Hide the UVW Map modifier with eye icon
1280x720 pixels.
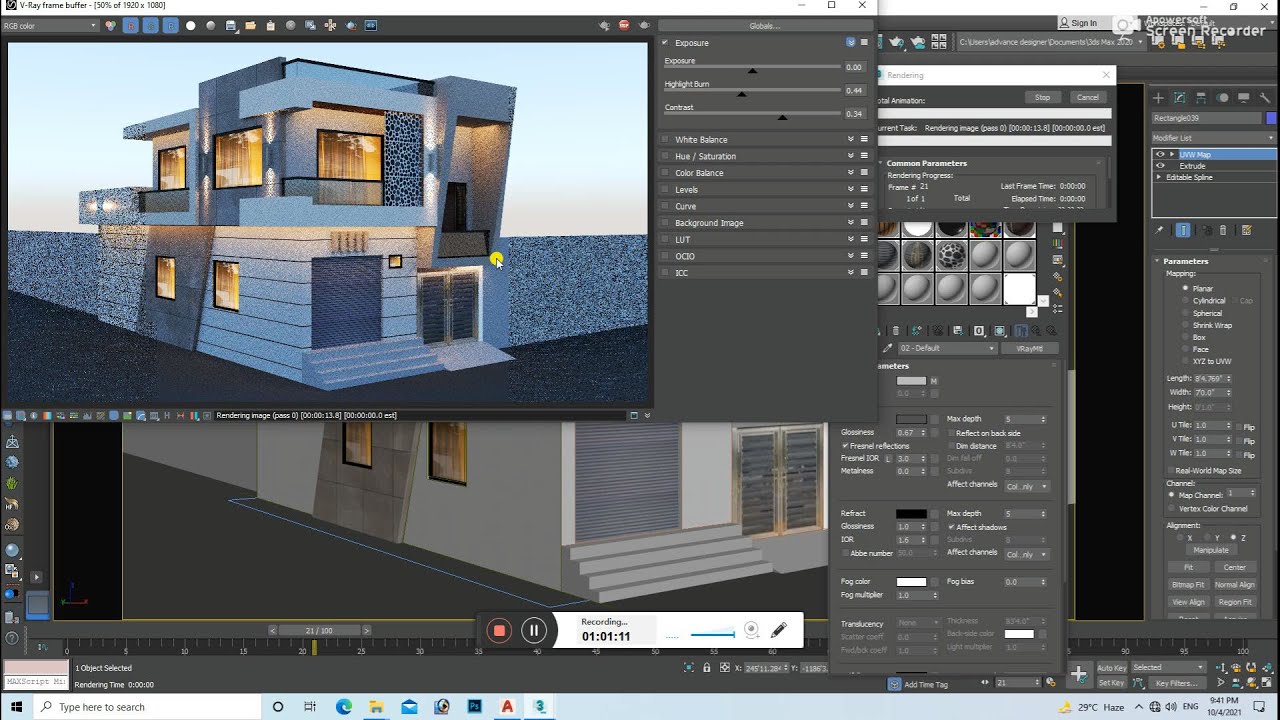pos(1160,154)
